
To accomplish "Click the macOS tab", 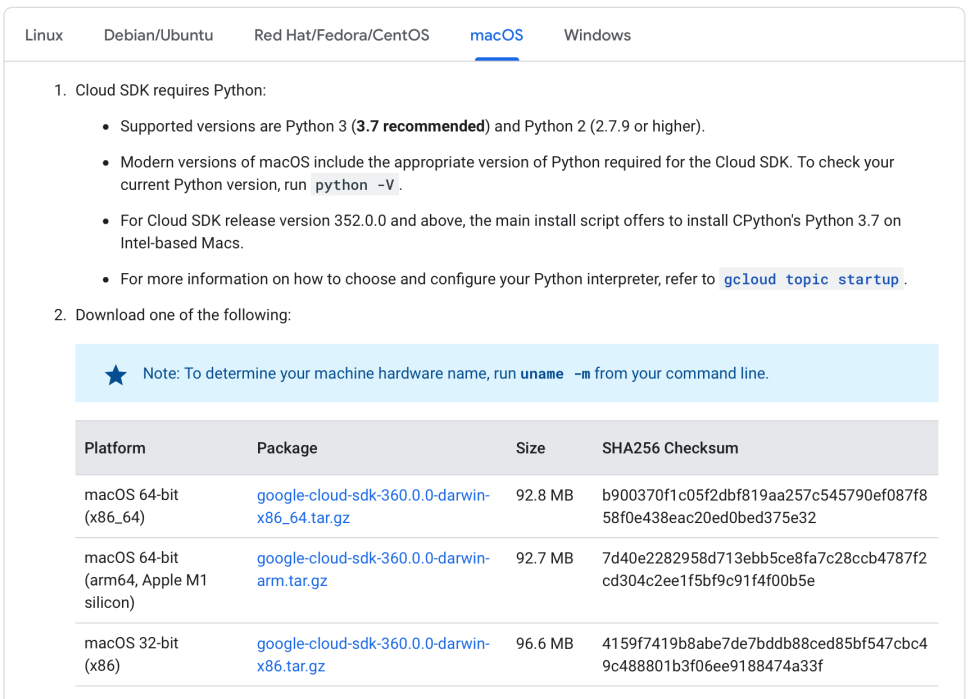I will 496,35.
